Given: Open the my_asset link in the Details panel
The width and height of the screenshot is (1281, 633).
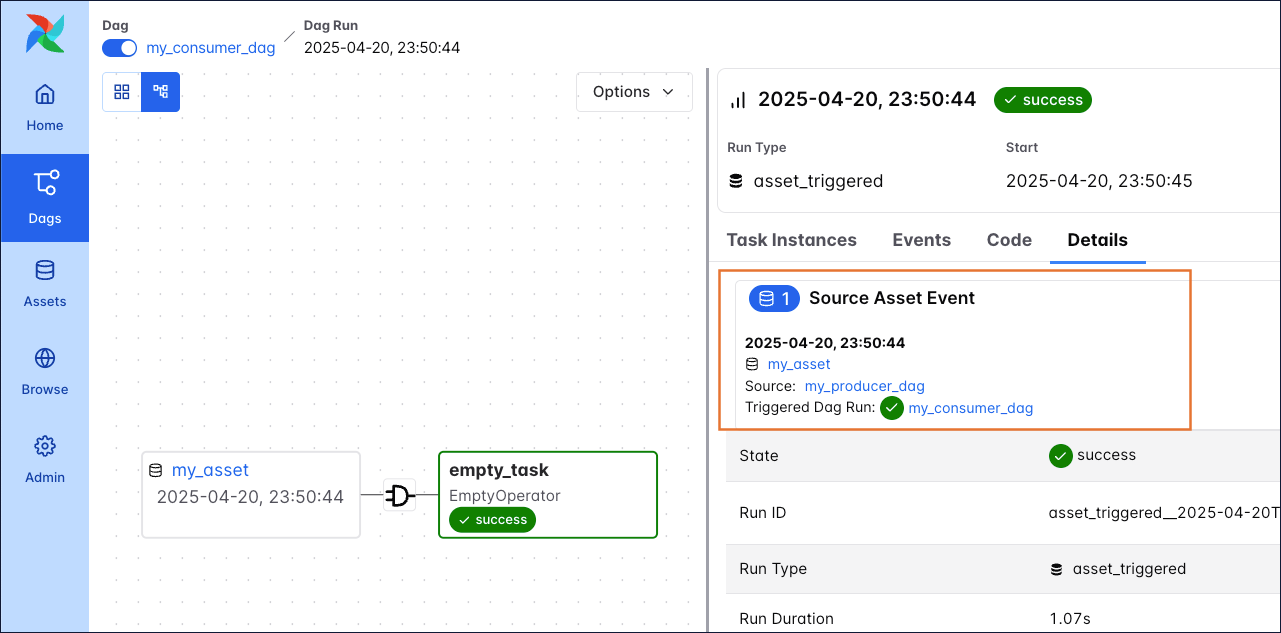Looking at the screenshot, I should pyautogui.click(x=799, y=364).
